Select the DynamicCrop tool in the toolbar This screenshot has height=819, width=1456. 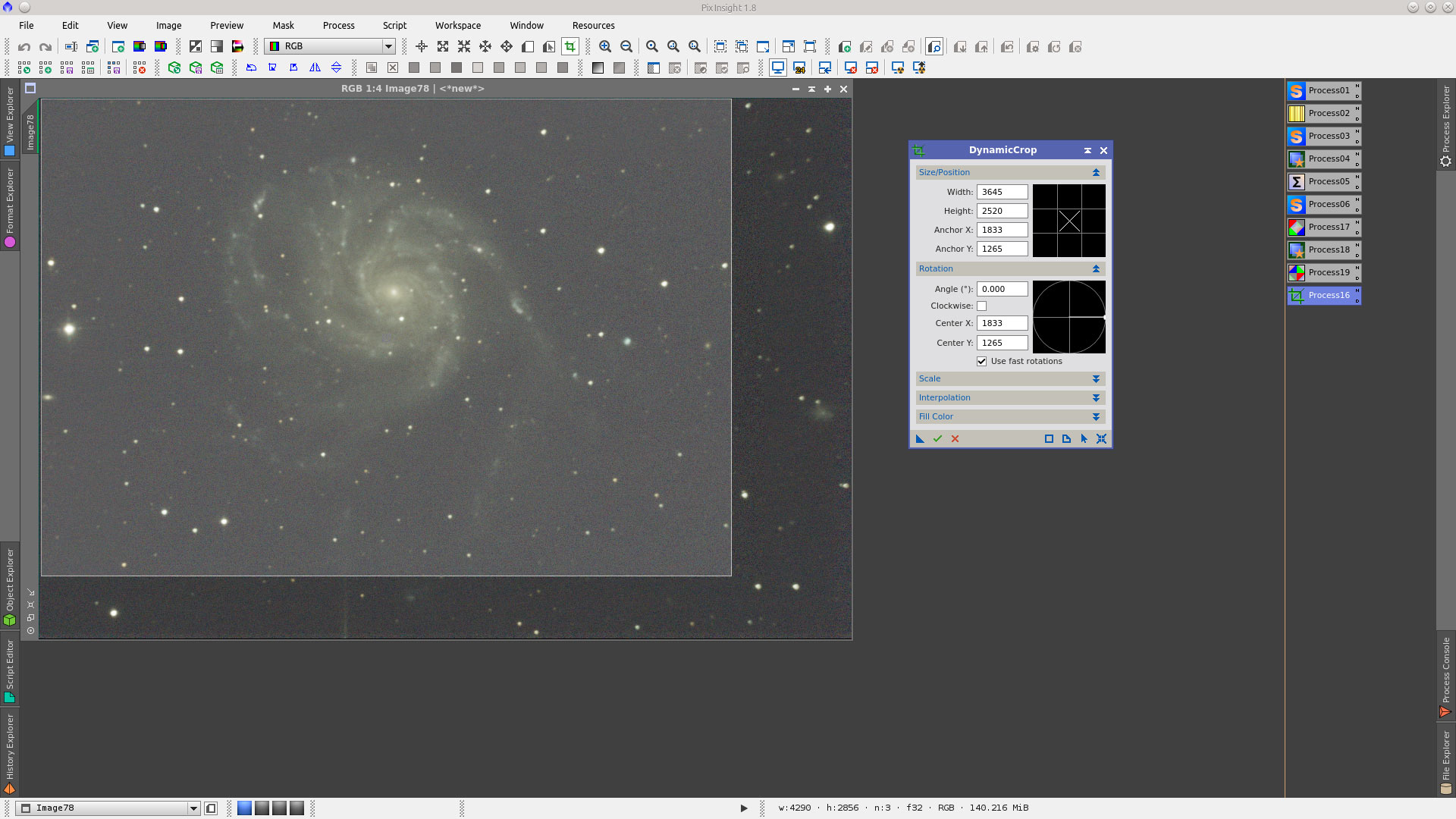(x=570, y=46)
